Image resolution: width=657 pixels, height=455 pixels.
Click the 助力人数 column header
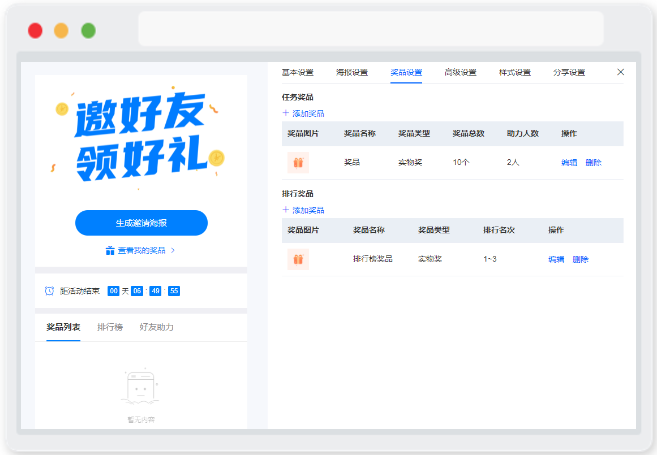click(522, 134)
